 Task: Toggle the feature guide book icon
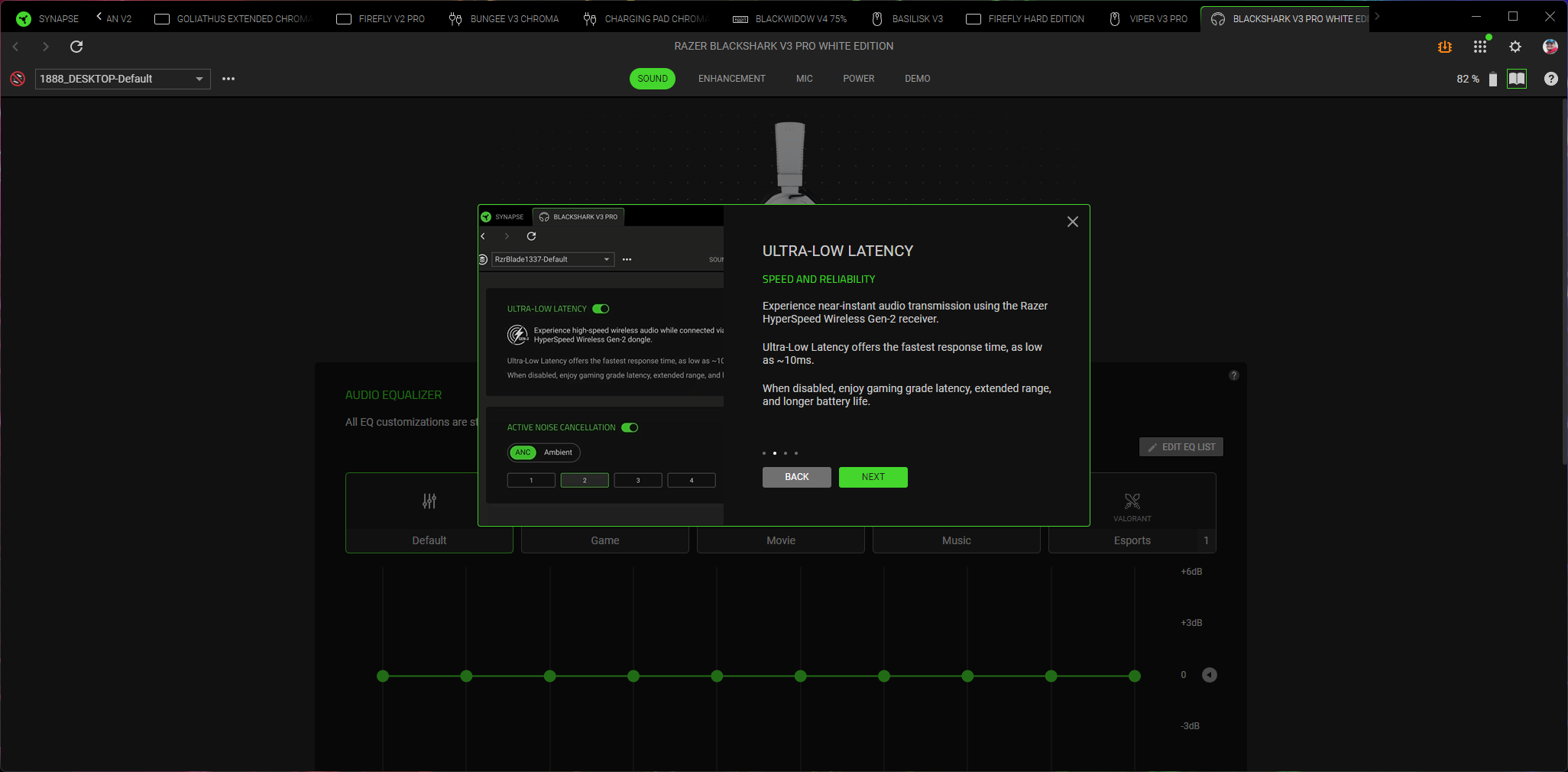(x=1517, y=79)
